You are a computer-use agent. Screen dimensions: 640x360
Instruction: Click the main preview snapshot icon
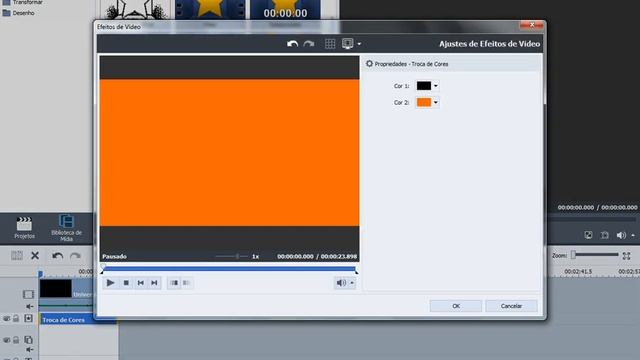[604, 235]
